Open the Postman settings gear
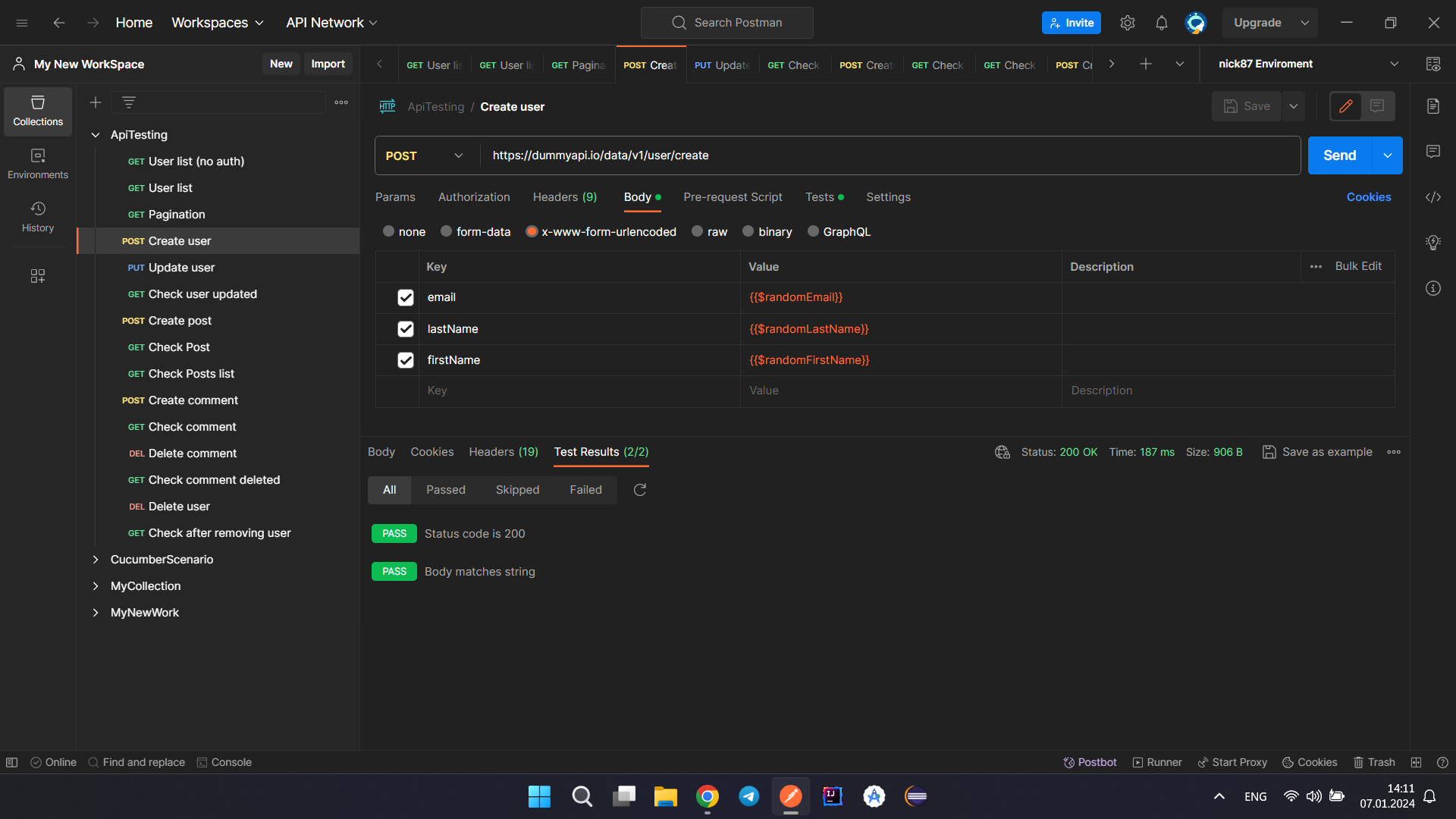The image size is (1456, 819). [x=1128, y=23]
